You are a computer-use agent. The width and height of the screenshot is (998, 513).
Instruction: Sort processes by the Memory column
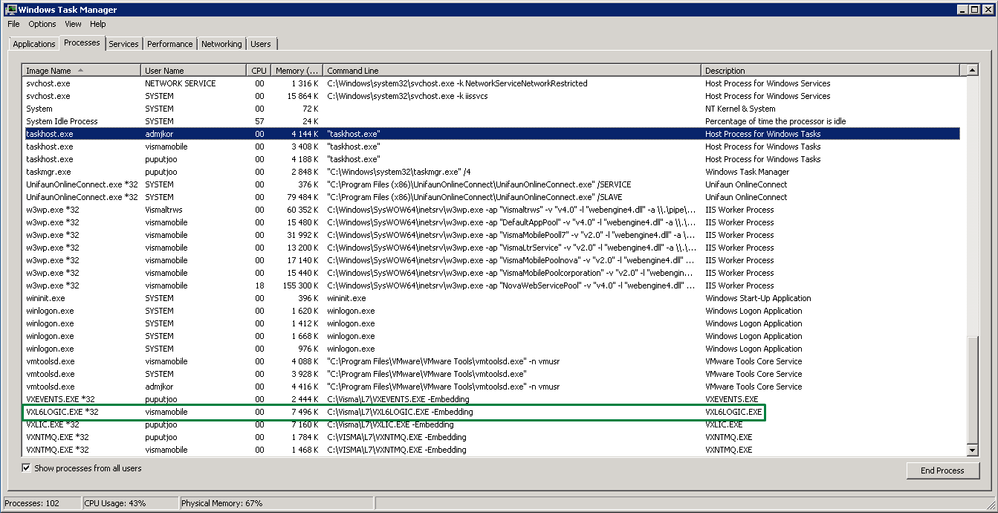[297, 71]
